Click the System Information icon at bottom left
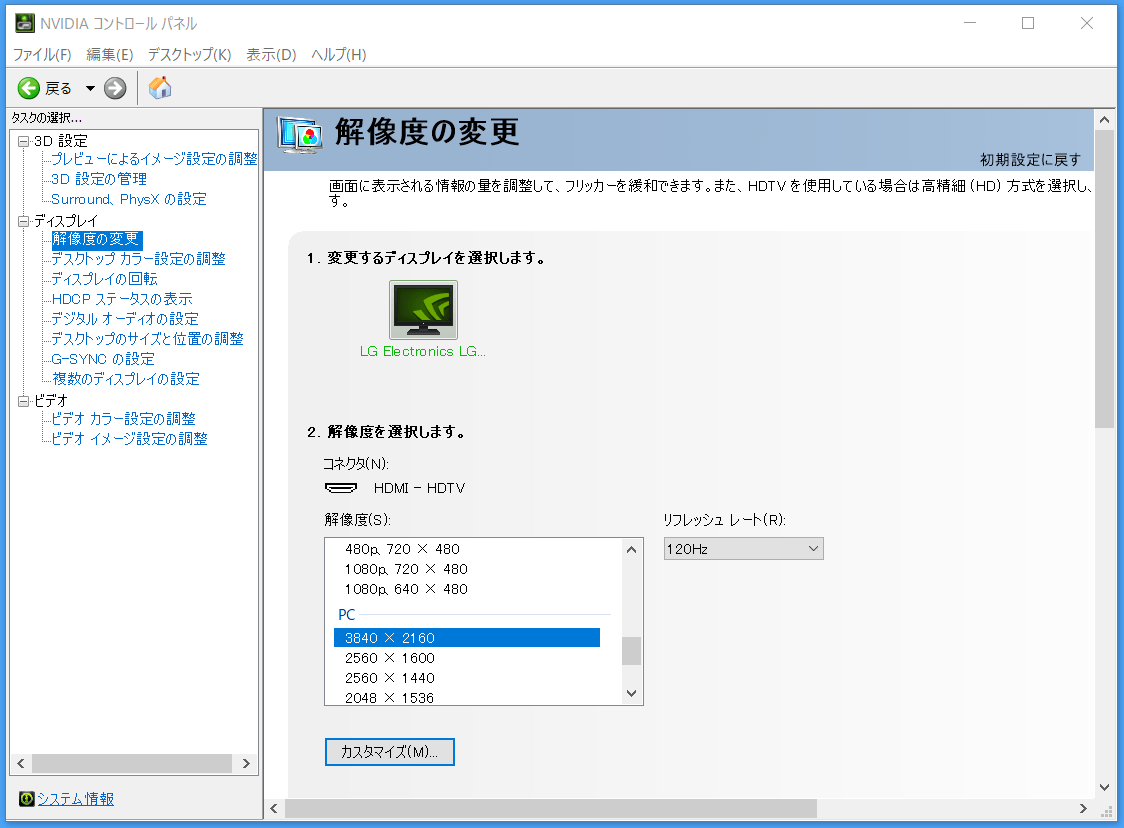 27,799
